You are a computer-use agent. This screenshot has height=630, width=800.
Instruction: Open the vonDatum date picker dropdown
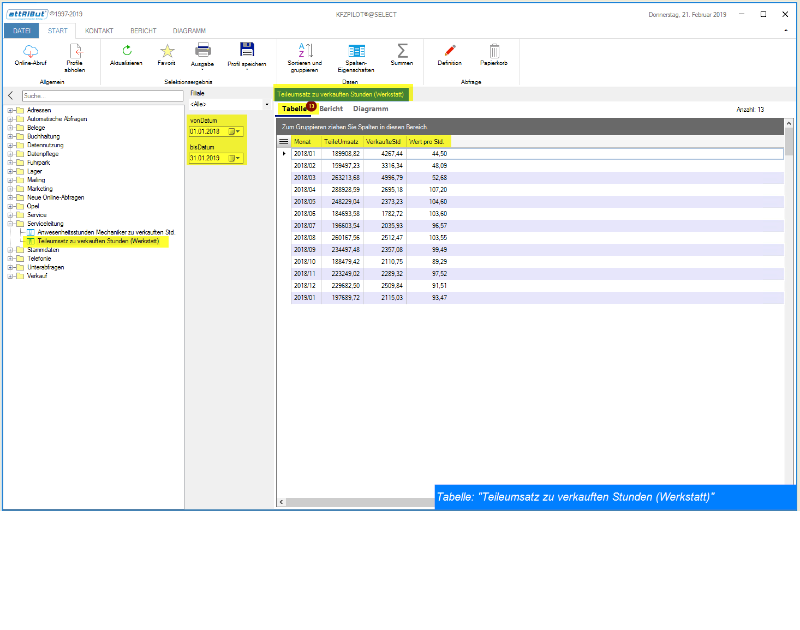[235, 131]
